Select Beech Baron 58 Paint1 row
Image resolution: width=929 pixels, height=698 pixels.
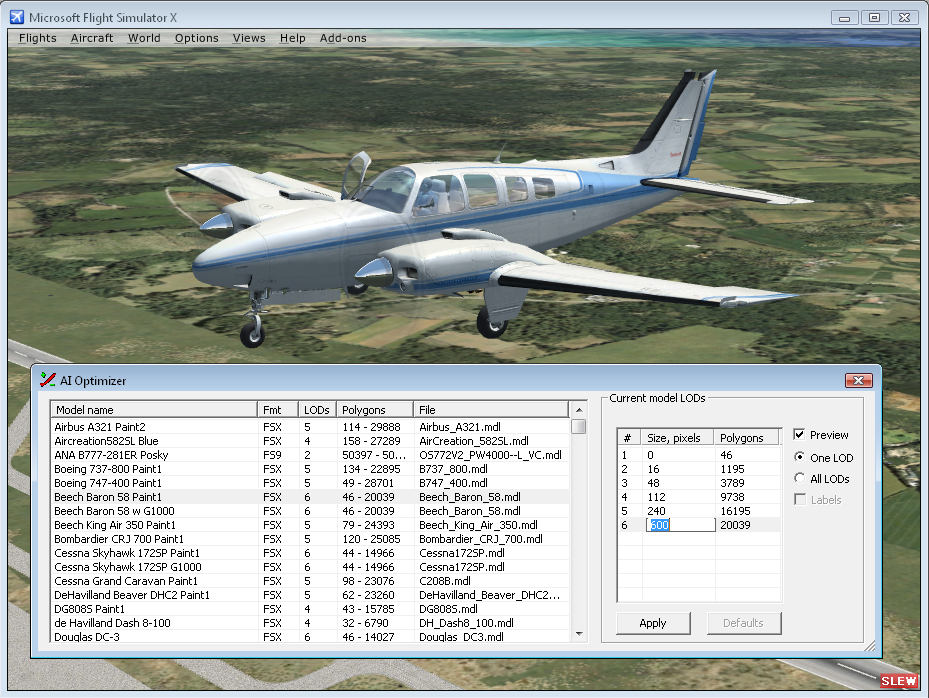click(310, 497)
